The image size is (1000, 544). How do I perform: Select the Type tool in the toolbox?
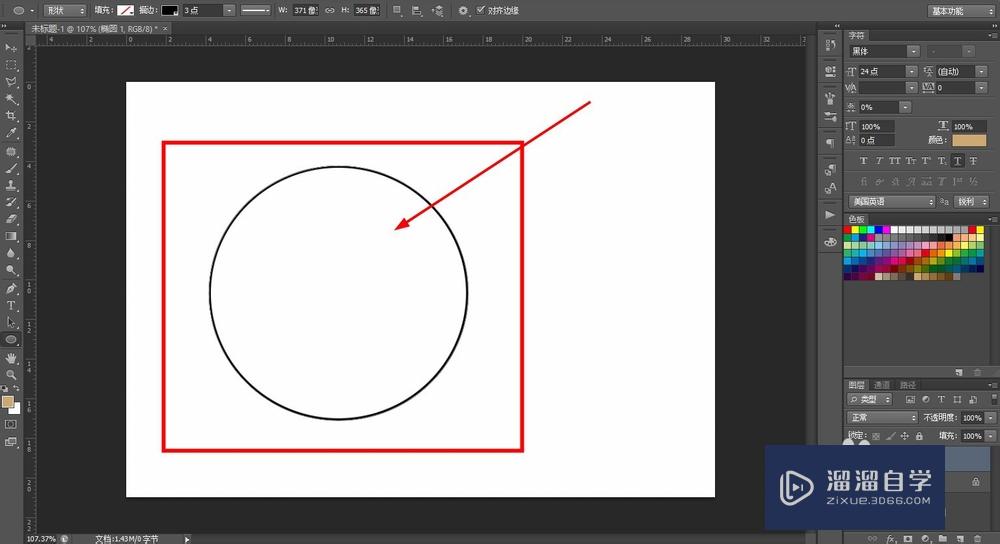tap(12, 305)
